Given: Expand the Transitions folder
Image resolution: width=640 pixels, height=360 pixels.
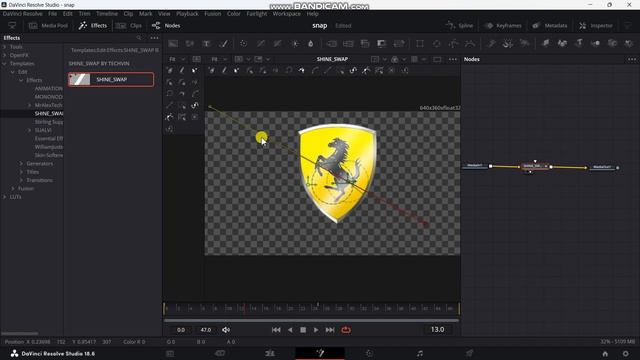Looking at the screenshot, I should coord(21,180).
